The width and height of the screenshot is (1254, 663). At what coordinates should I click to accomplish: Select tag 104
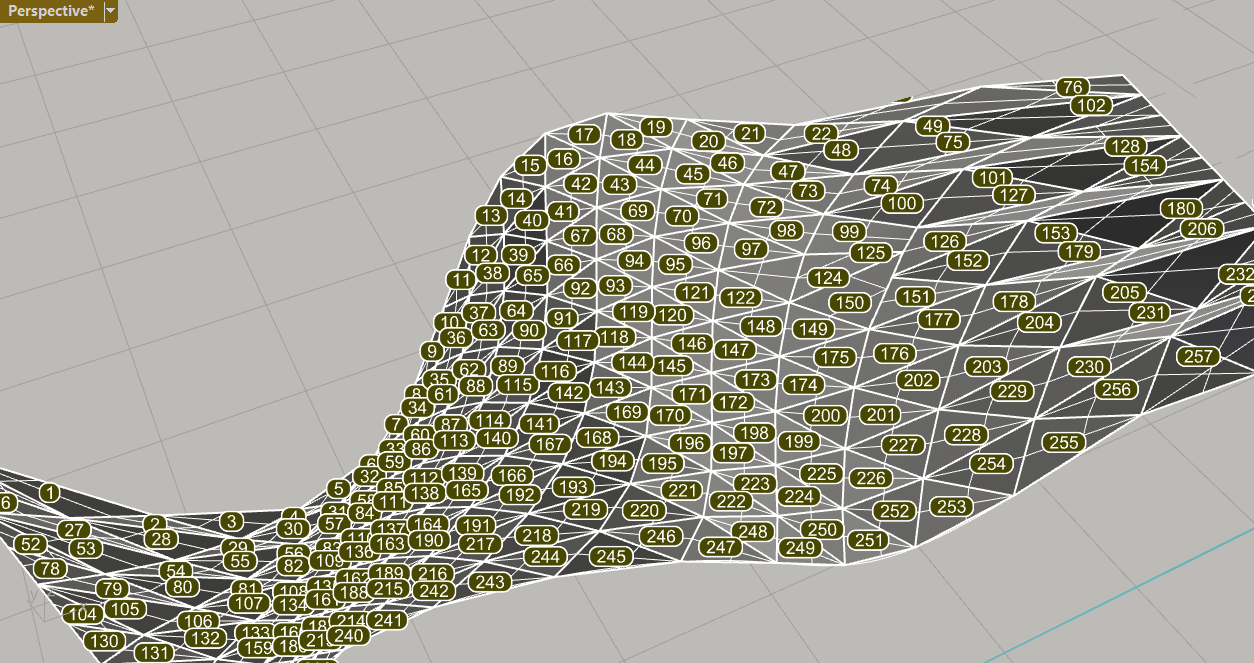[82, 613]
